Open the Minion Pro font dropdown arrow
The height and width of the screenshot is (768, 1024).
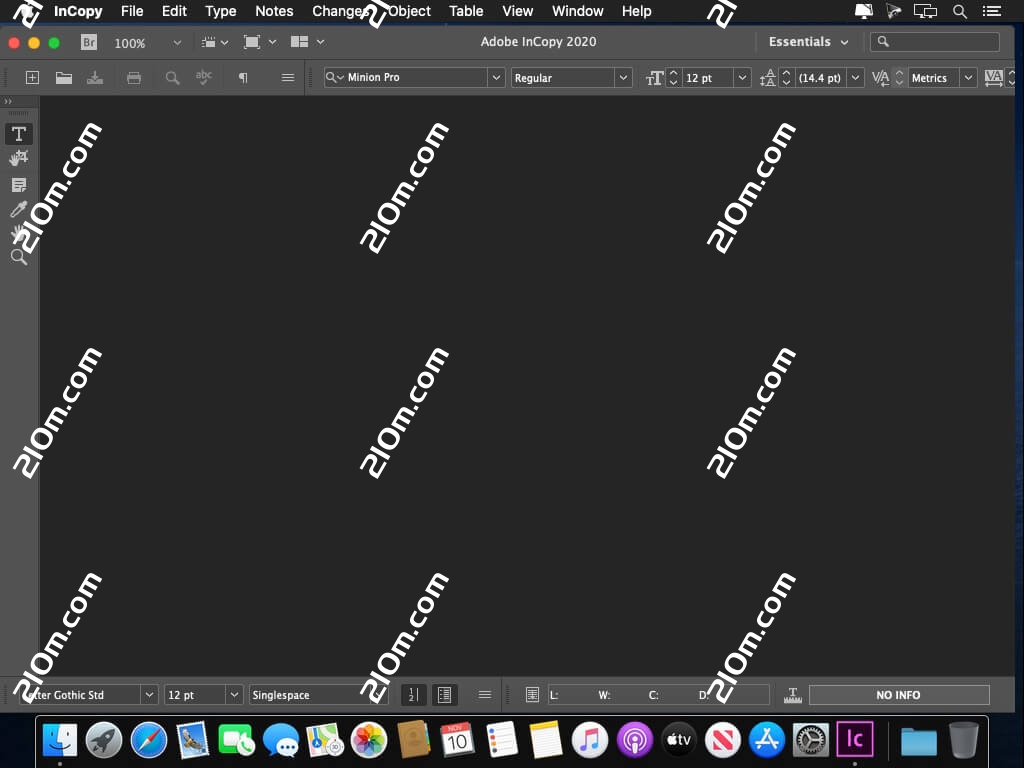click(496, 78)
